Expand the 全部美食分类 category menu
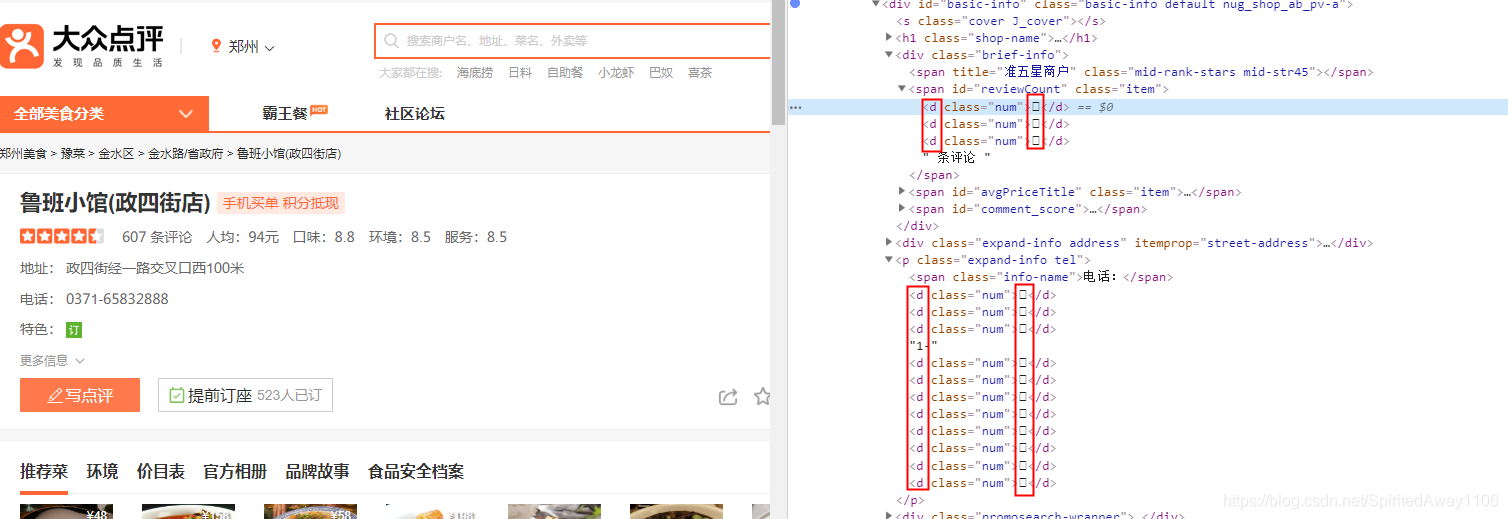 pyautogui.click(x=104, y=114)
